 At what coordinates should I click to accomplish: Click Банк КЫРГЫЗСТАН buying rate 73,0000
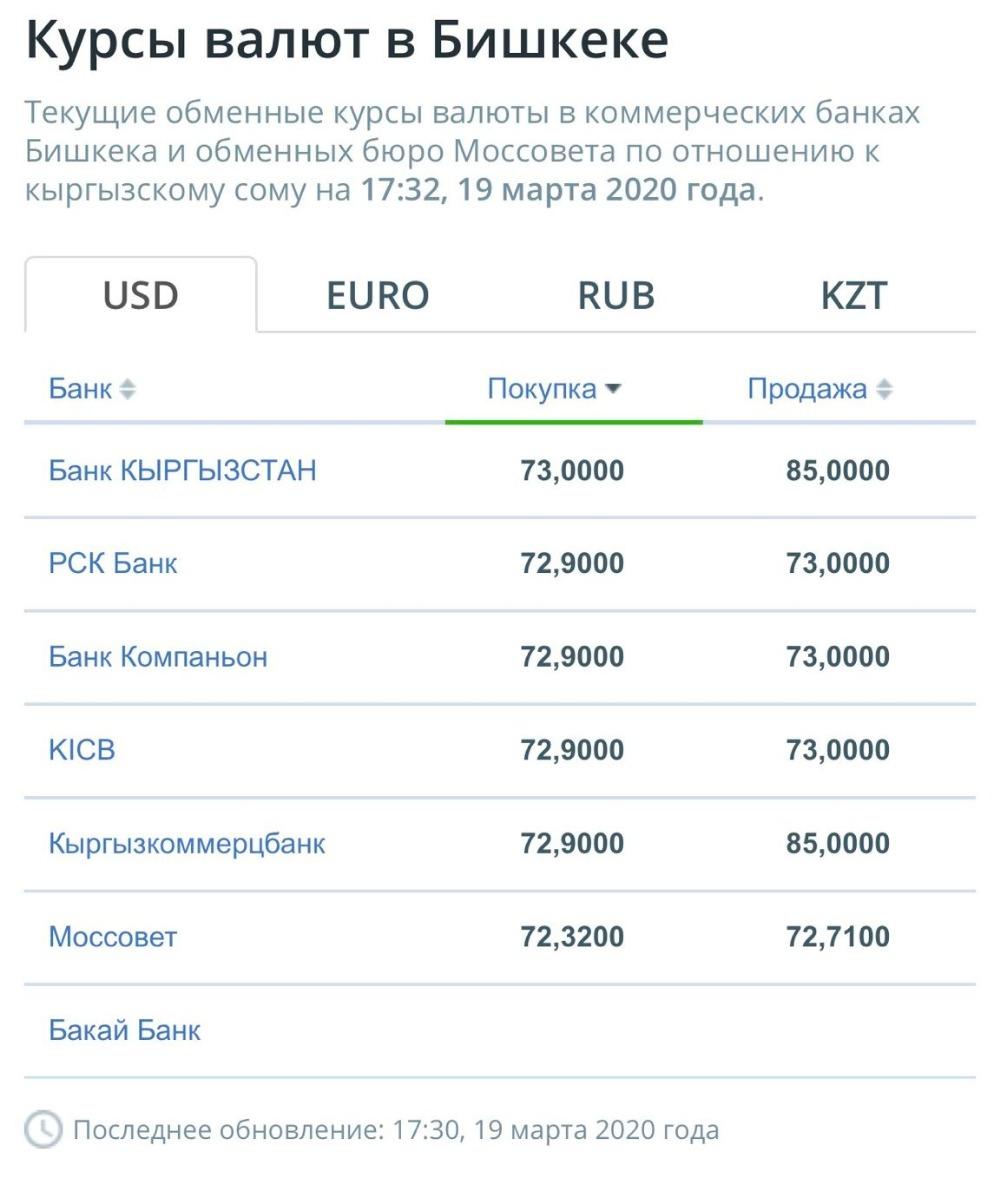(572, 470)
